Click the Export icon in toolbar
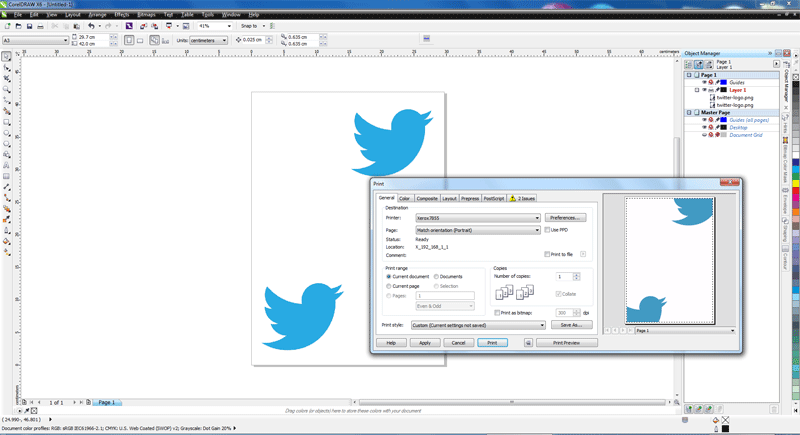800x435 pixels. click(x=154, y=26)
